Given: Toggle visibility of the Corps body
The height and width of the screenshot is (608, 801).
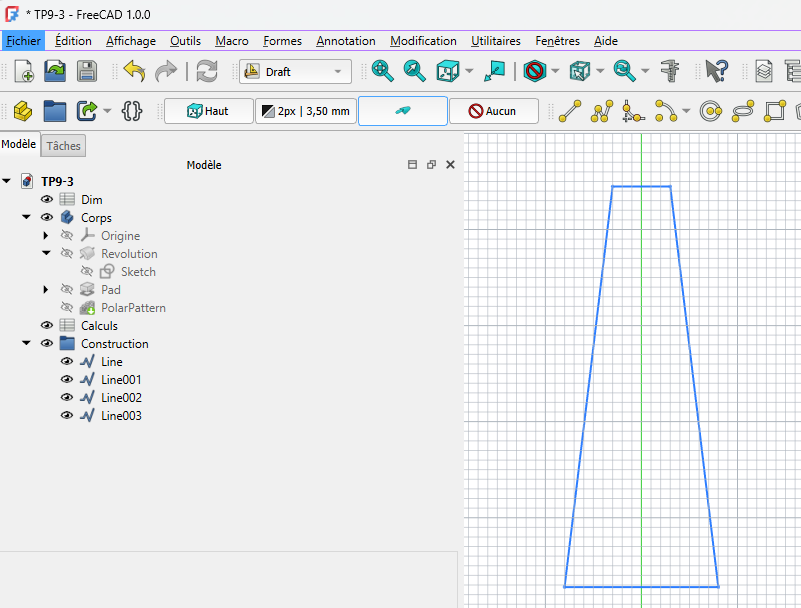Looking at the screenshot, I should [47, 218].
